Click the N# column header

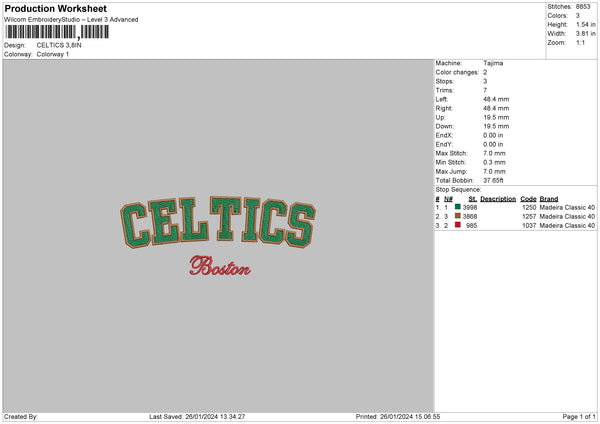coord(448,199)
